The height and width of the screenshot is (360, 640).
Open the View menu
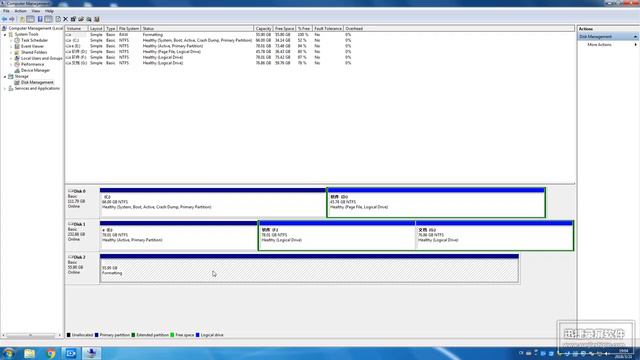pyautogui.click(x=36, y=11)
